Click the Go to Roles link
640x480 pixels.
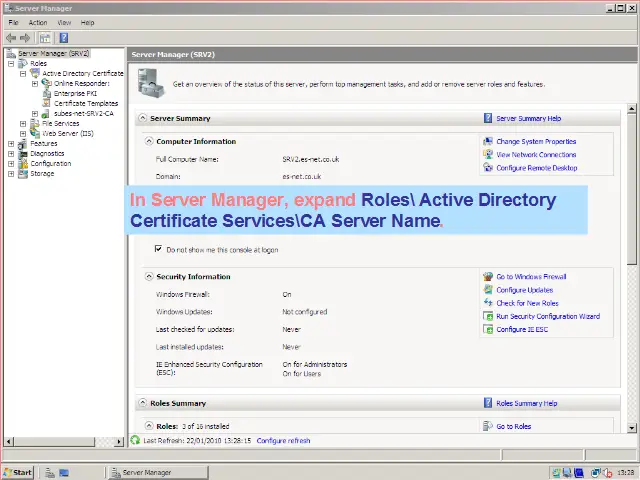[x=513, y=426]
